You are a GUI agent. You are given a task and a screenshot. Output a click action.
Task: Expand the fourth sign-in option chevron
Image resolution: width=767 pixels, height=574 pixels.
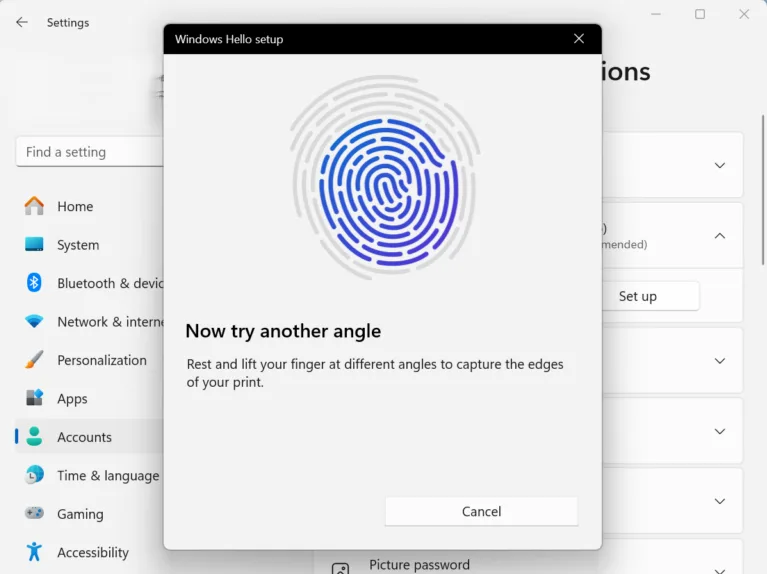720,432
